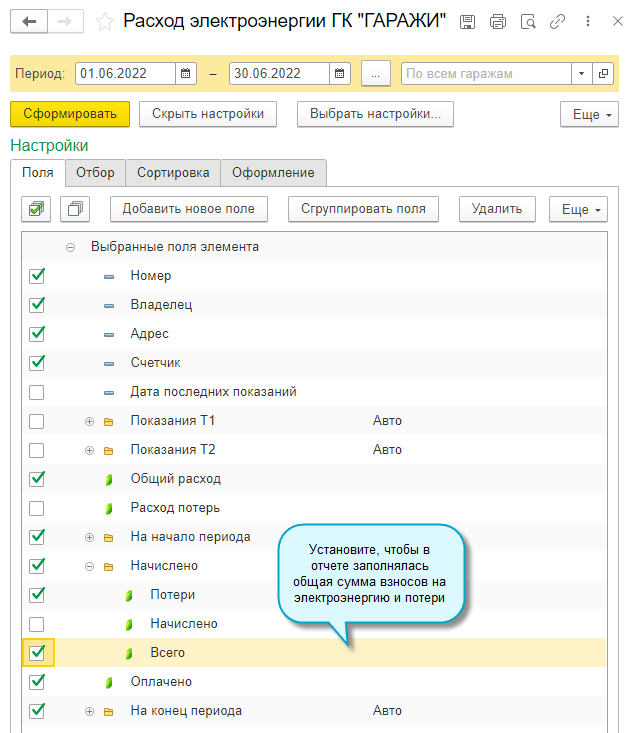Click Авто value in Показания Т1 row
This screenshot has height=733, width=632.
pyautogui.click(x=387, y=421)
